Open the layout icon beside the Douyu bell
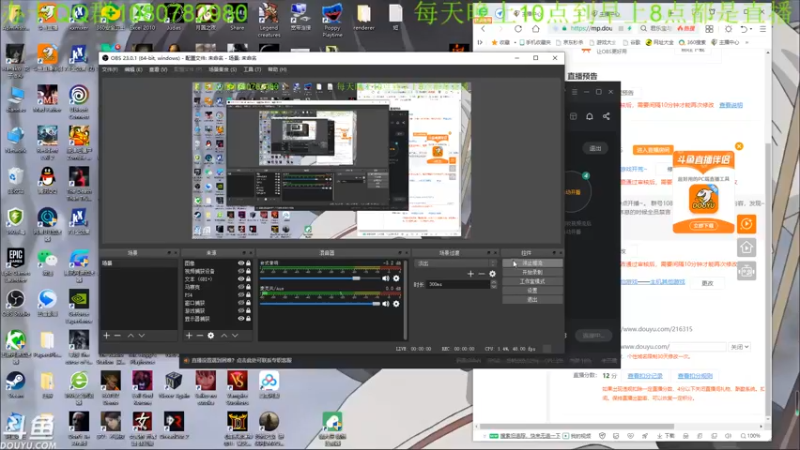 573,116
